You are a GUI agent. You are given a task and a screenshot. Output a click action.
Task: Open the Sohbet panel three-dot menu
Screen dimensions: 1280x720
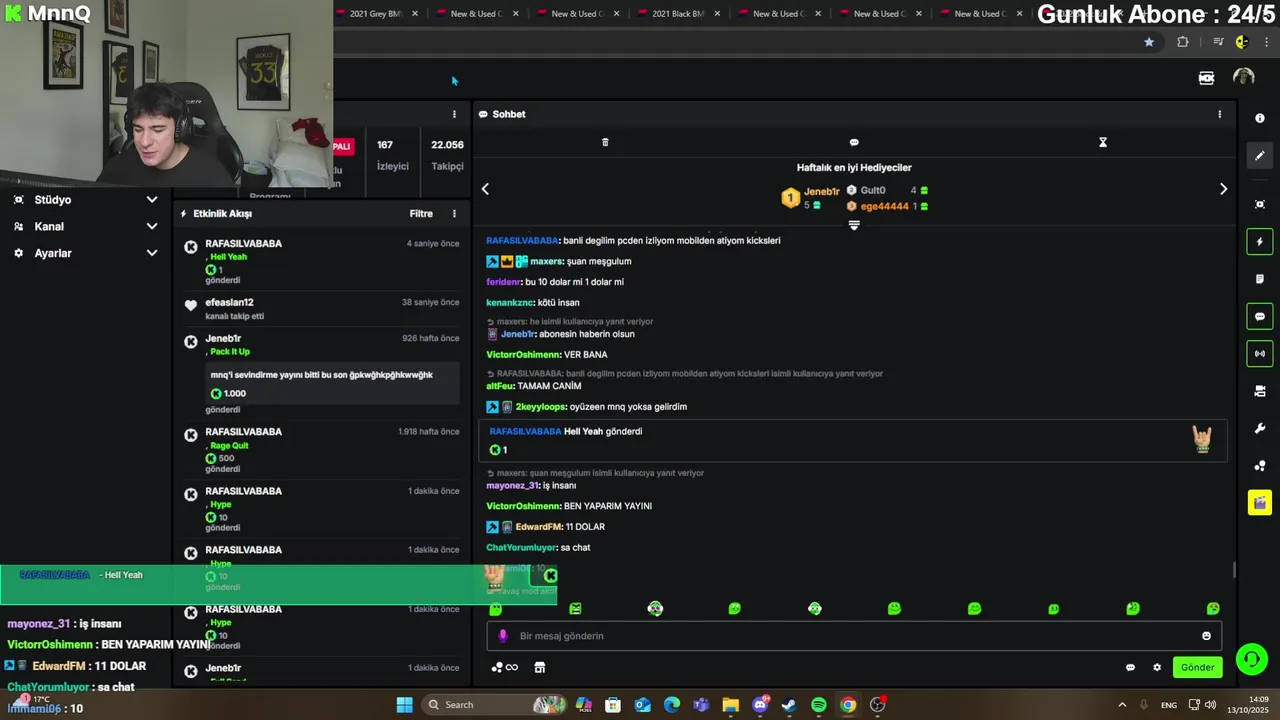tap(1219, 114)
